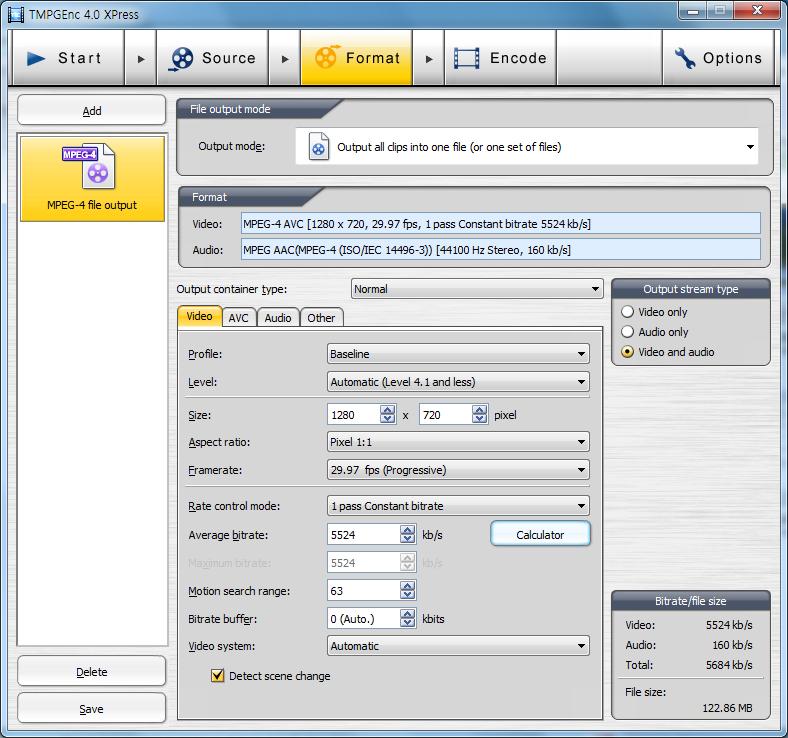Viewport: 788px width, 738px height.
Task: Click the arrow between Source and Format
Action: (284, 58)
